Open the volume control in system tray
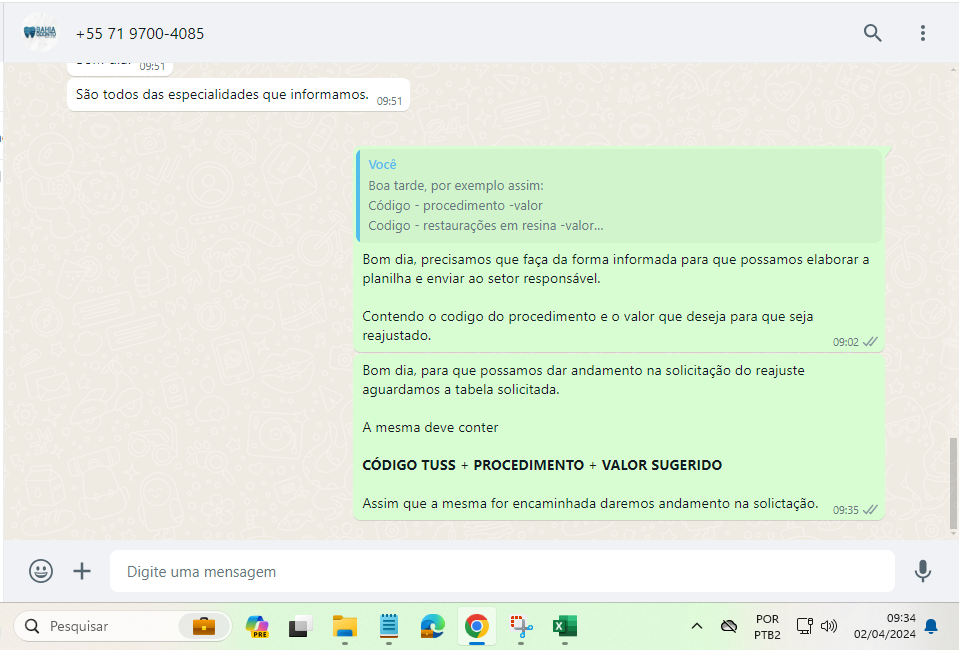The height and width of the screenshot is (650, 959). [829, 627]
